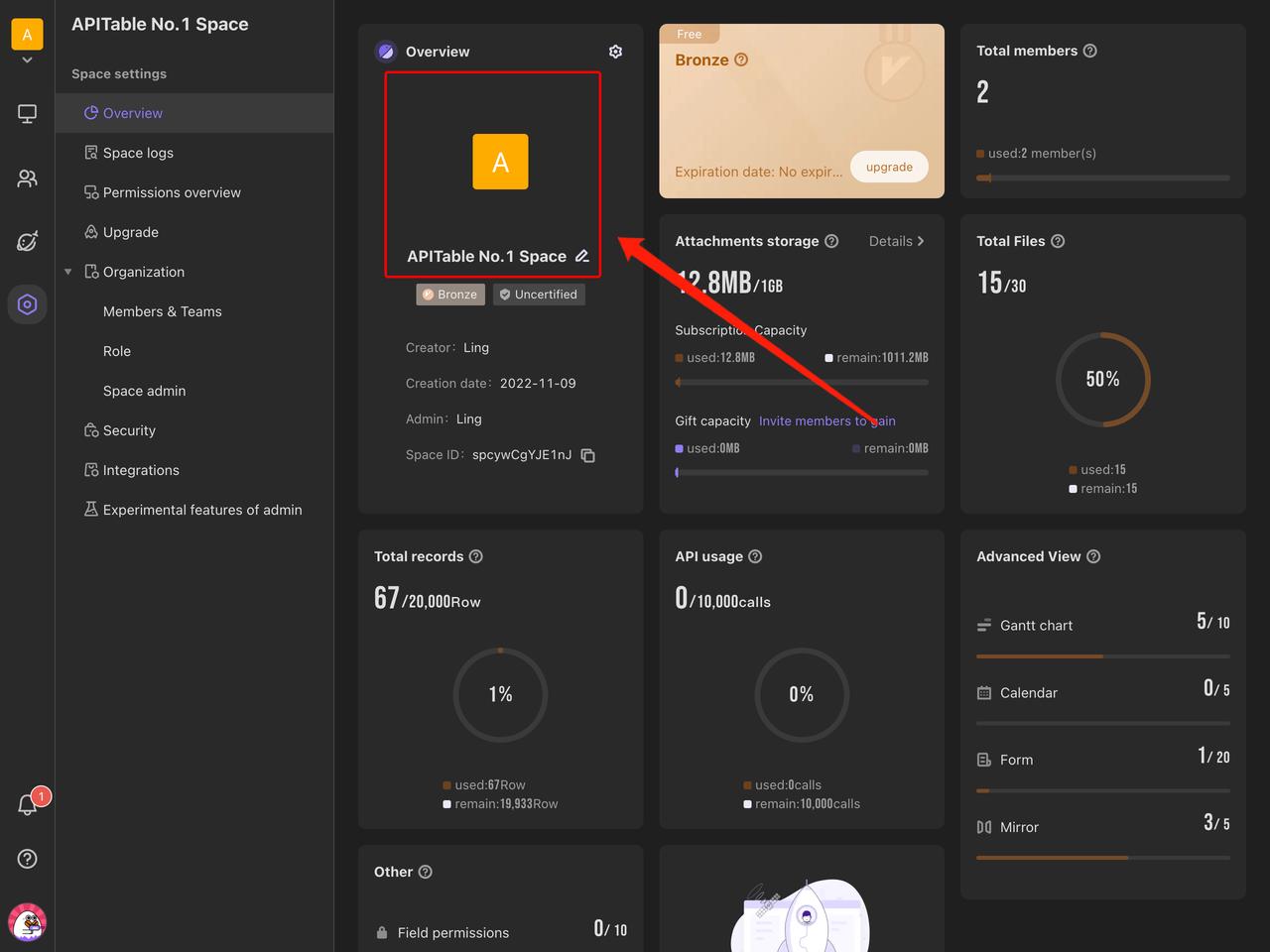
Task: Click the orange space avatar in left rail
Action: [x=27, y=34]
